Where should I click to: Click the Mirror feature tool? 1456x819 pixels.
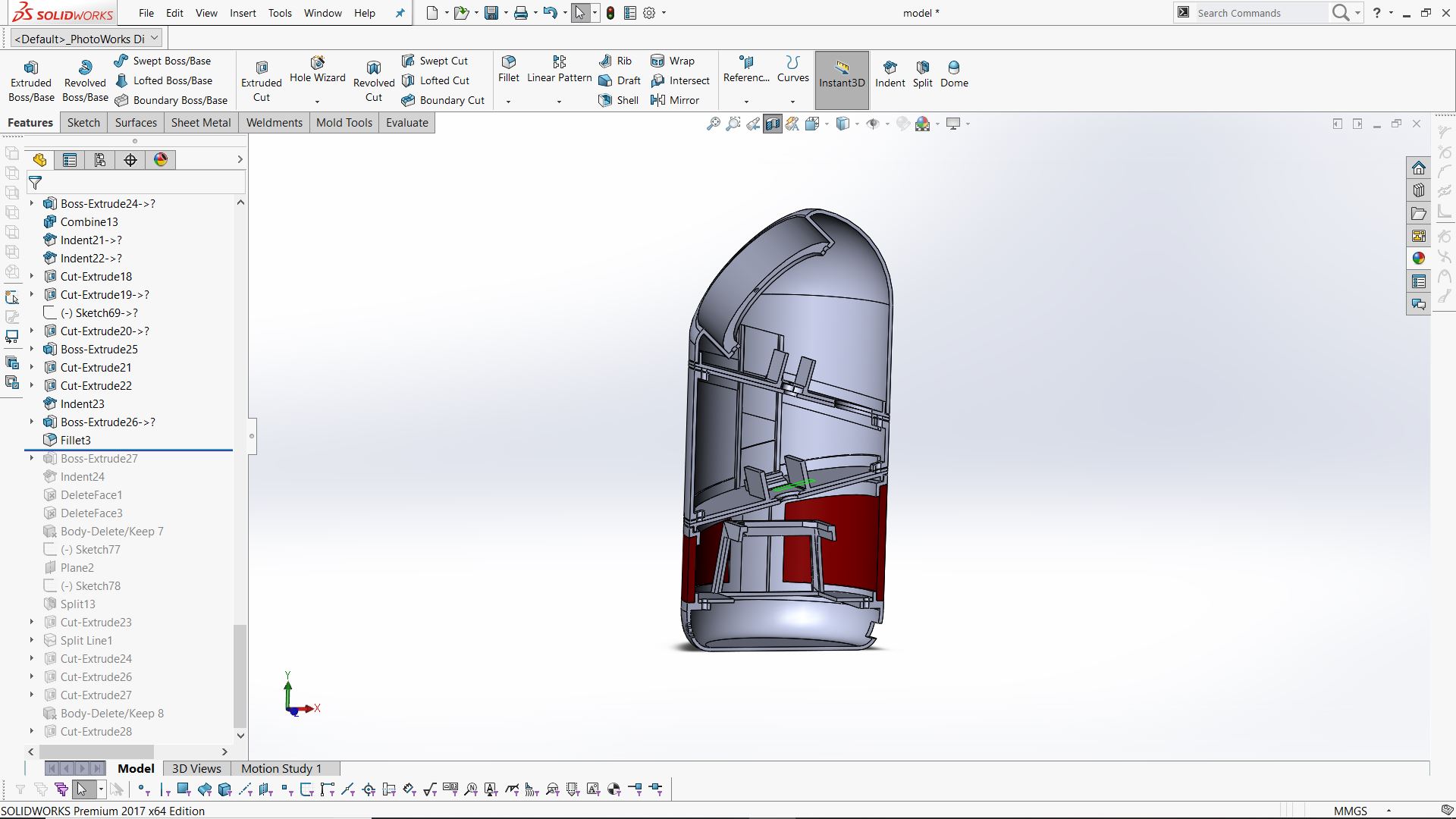(x=675, y=100)
